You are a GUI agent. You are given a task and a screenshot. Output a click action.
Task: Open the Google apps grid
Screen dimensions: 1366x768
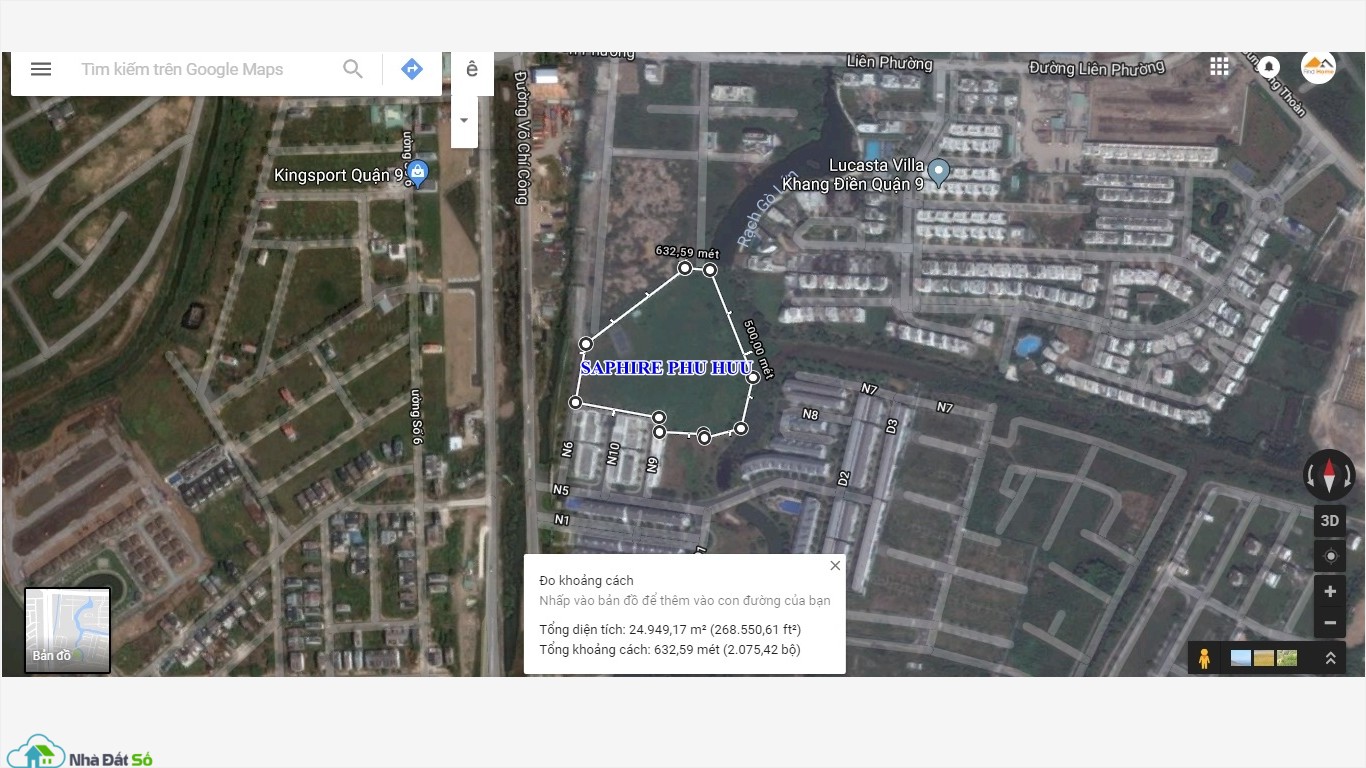point(1219,66)
